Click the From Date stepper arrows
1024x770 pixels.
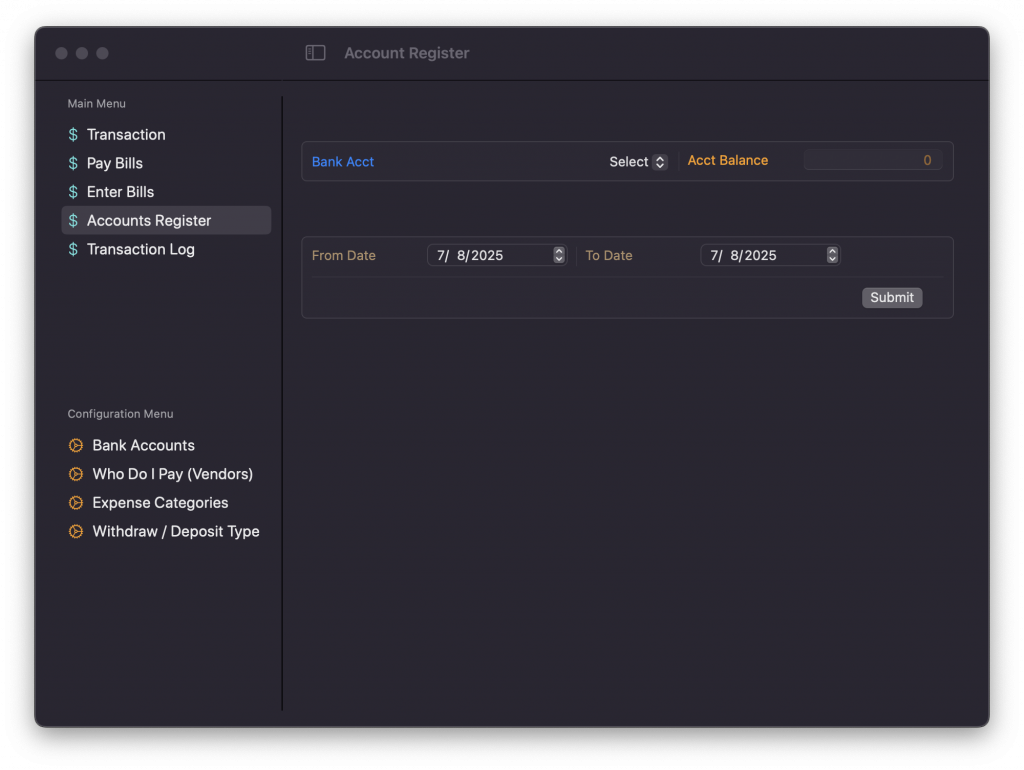click(559, 256)
